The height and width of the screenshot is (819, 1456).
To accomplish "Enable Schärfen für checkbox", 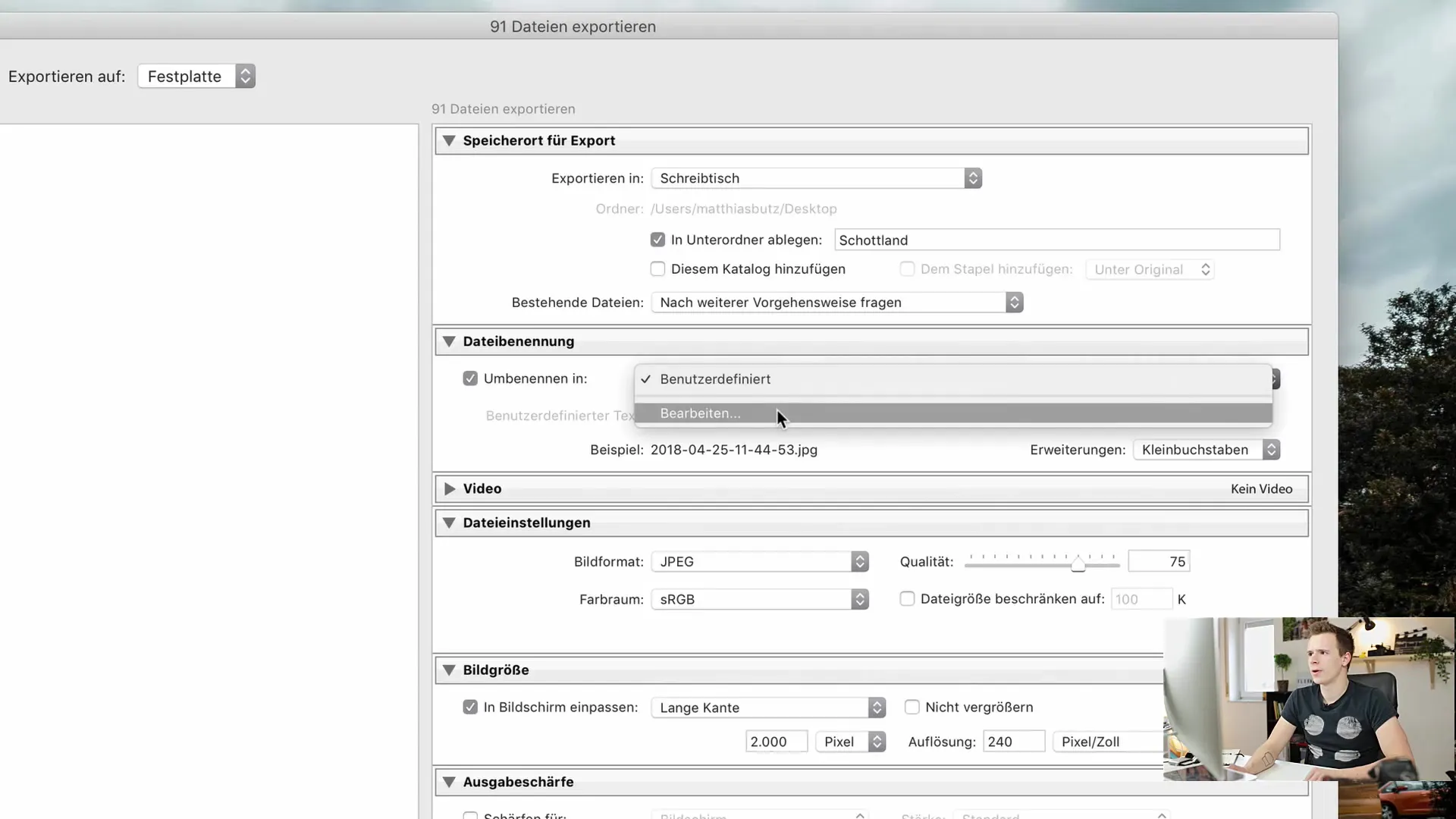I will [470, 816].
